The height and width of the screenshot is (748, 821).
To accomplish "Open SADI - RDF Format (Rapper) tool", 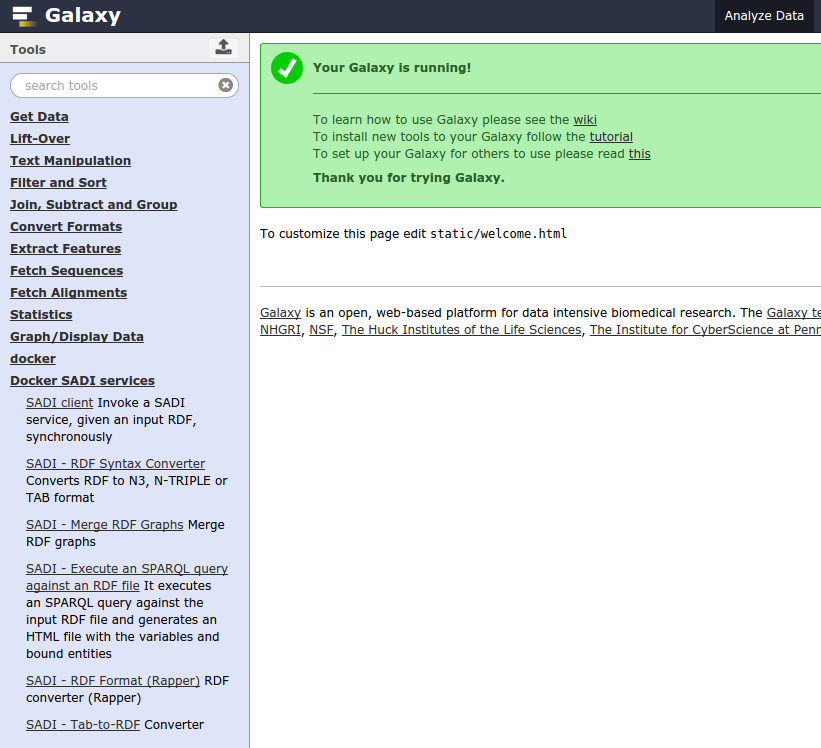I will point(113,680).
